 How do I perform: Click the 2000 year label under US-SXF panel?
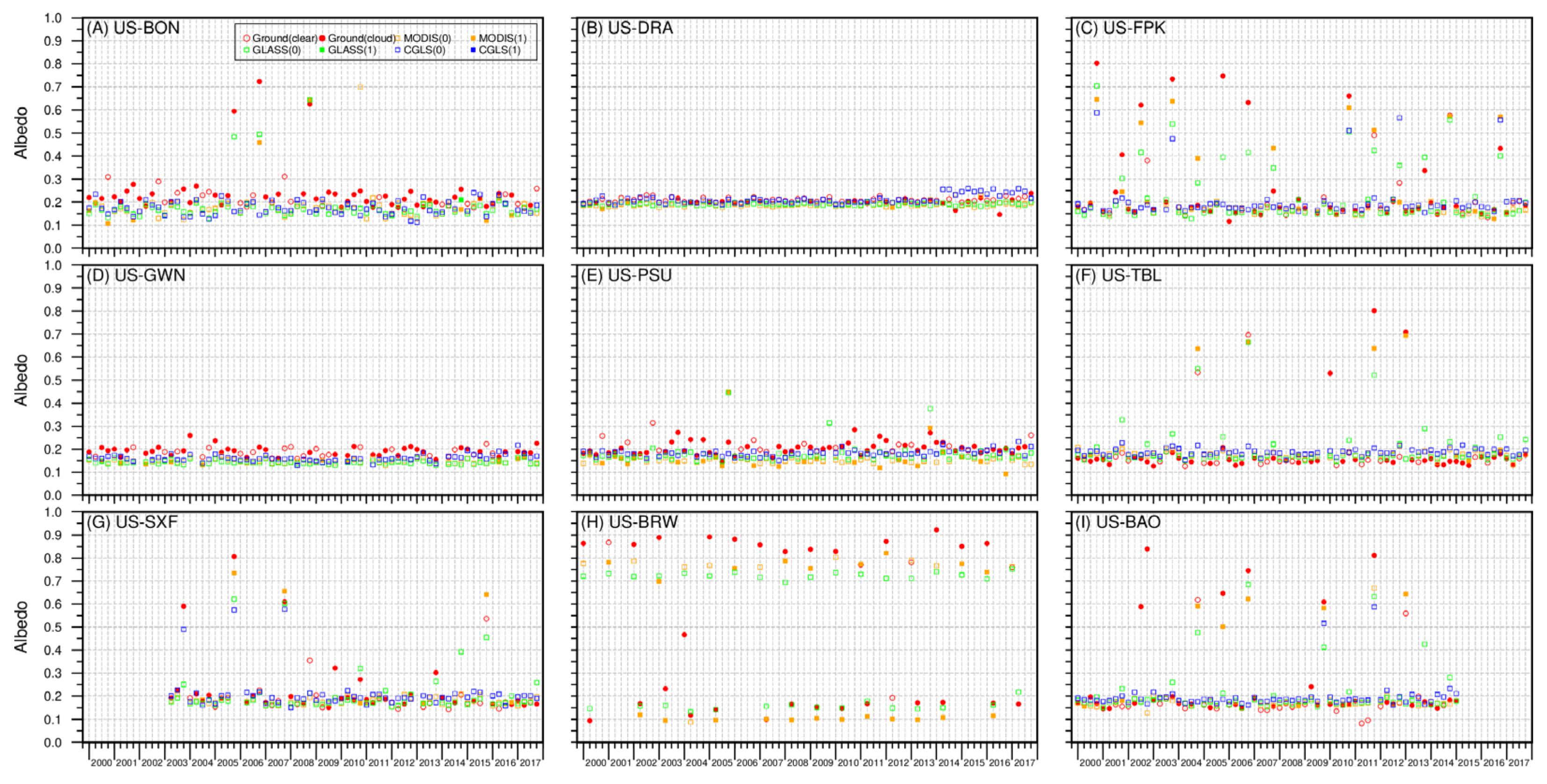pos(101,763)
